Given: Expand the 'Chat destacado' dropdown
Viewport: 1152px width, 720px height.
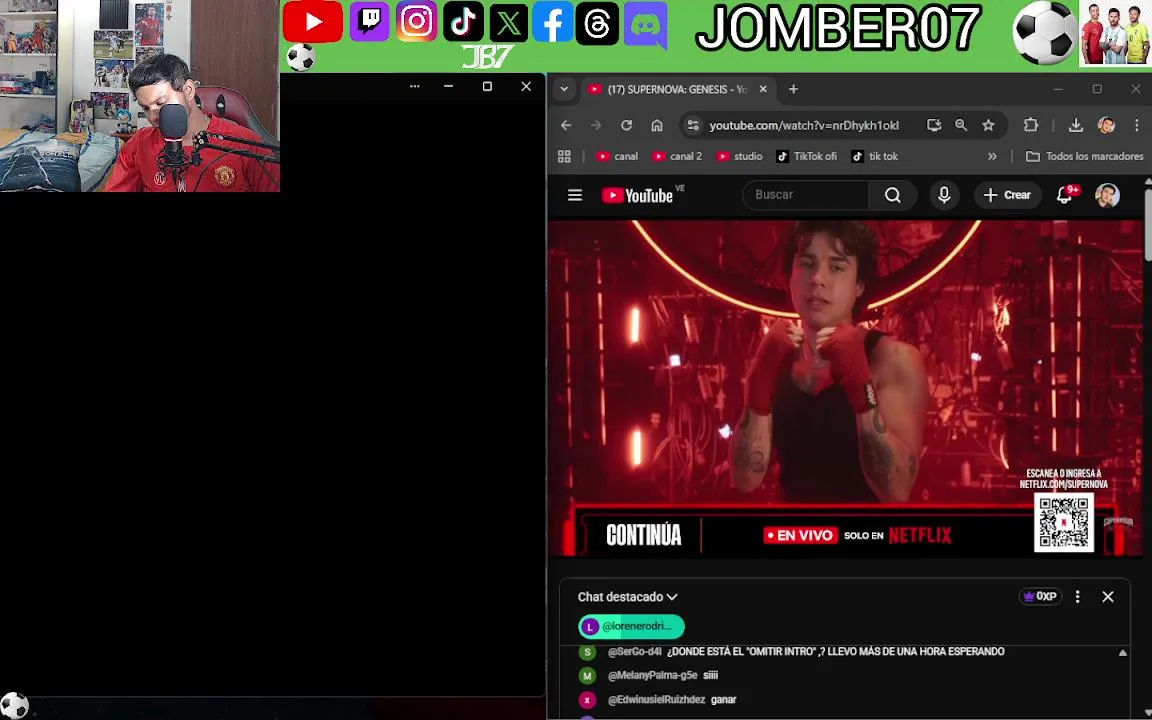Looking at the screenshot, I should click(x=627, y=597).
